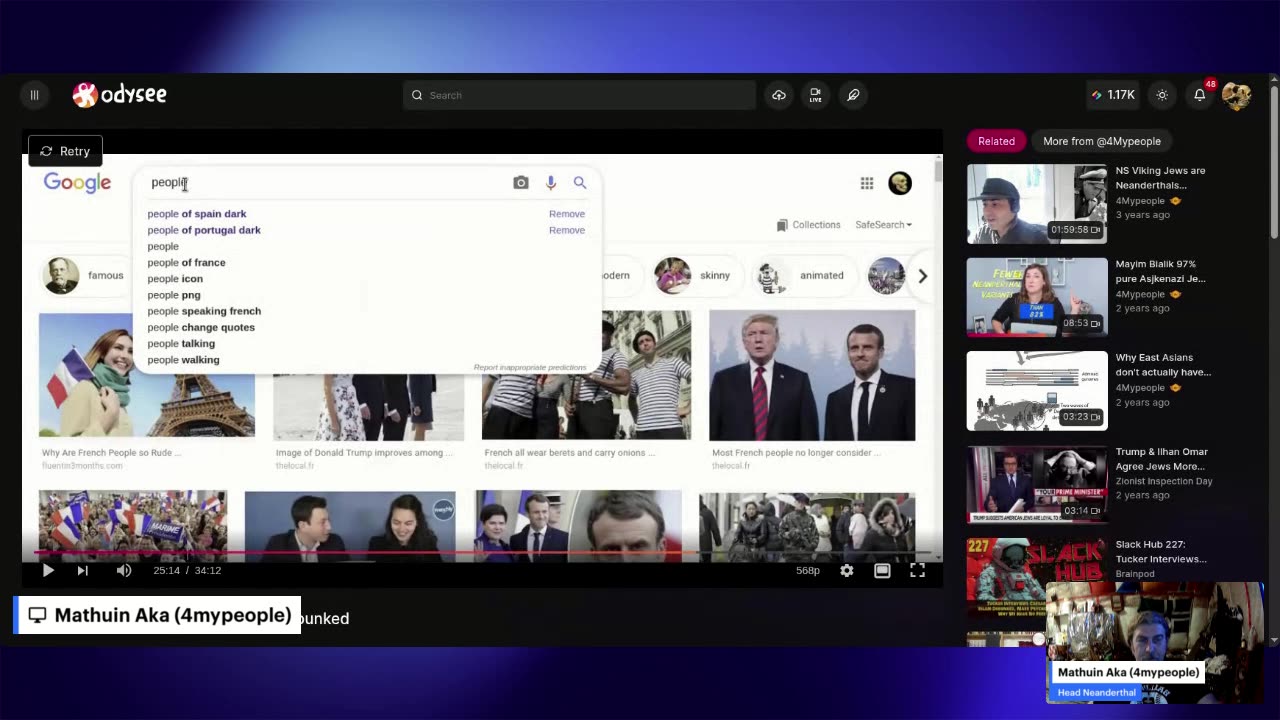Select suggestion people of france

pyautogui.click(x=187, y=263)
